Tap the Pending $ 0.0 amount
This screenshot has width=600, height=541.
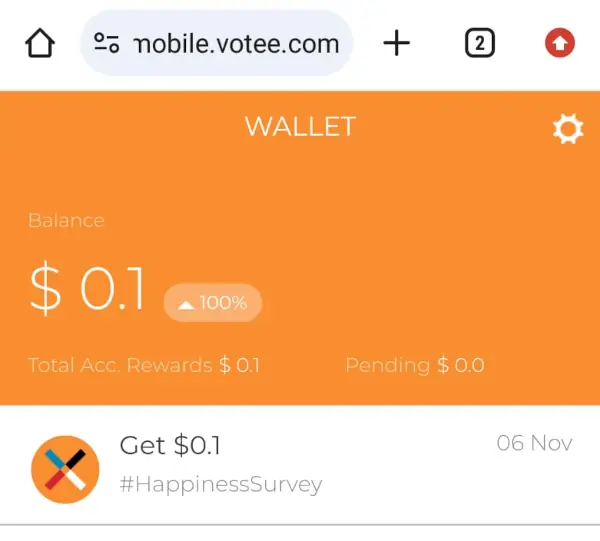tap(461, 365)
